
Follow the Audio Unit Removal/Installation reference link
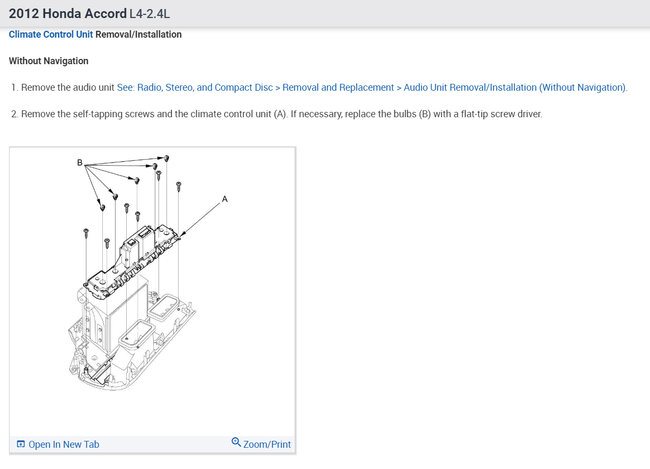[372, 87]
